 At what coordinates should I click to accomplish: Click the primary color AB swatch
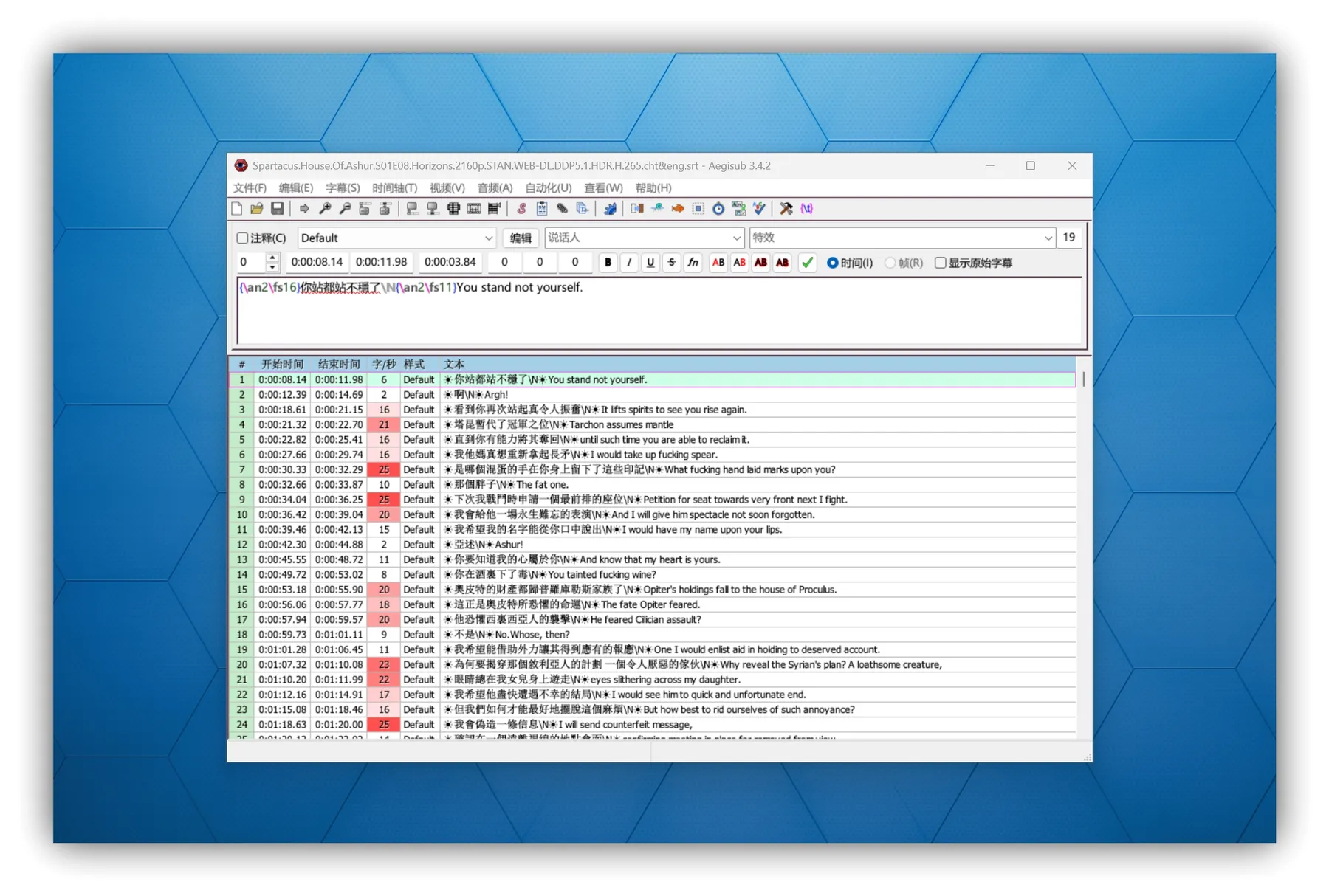pos(718,262)
